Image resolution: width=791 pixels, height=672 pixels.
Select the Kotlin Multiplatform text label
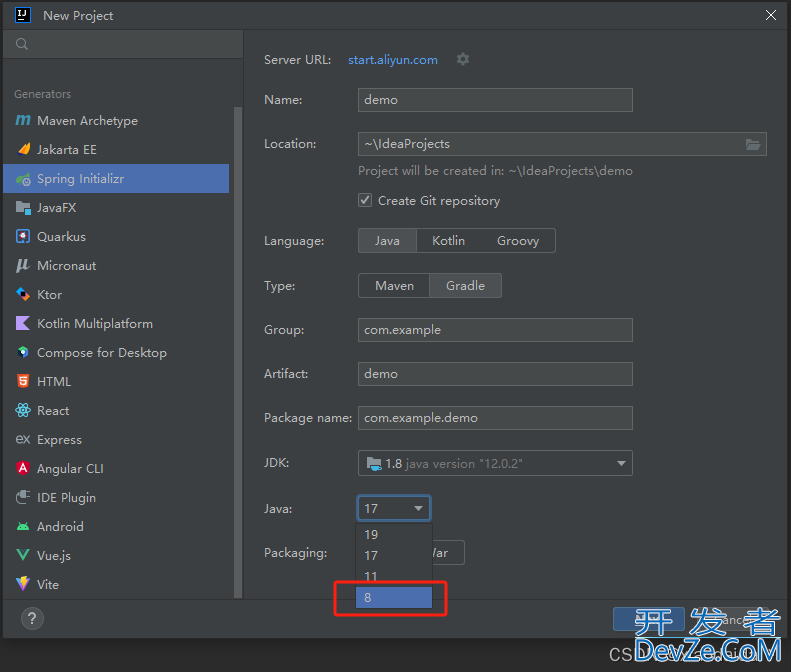(95, 323)
